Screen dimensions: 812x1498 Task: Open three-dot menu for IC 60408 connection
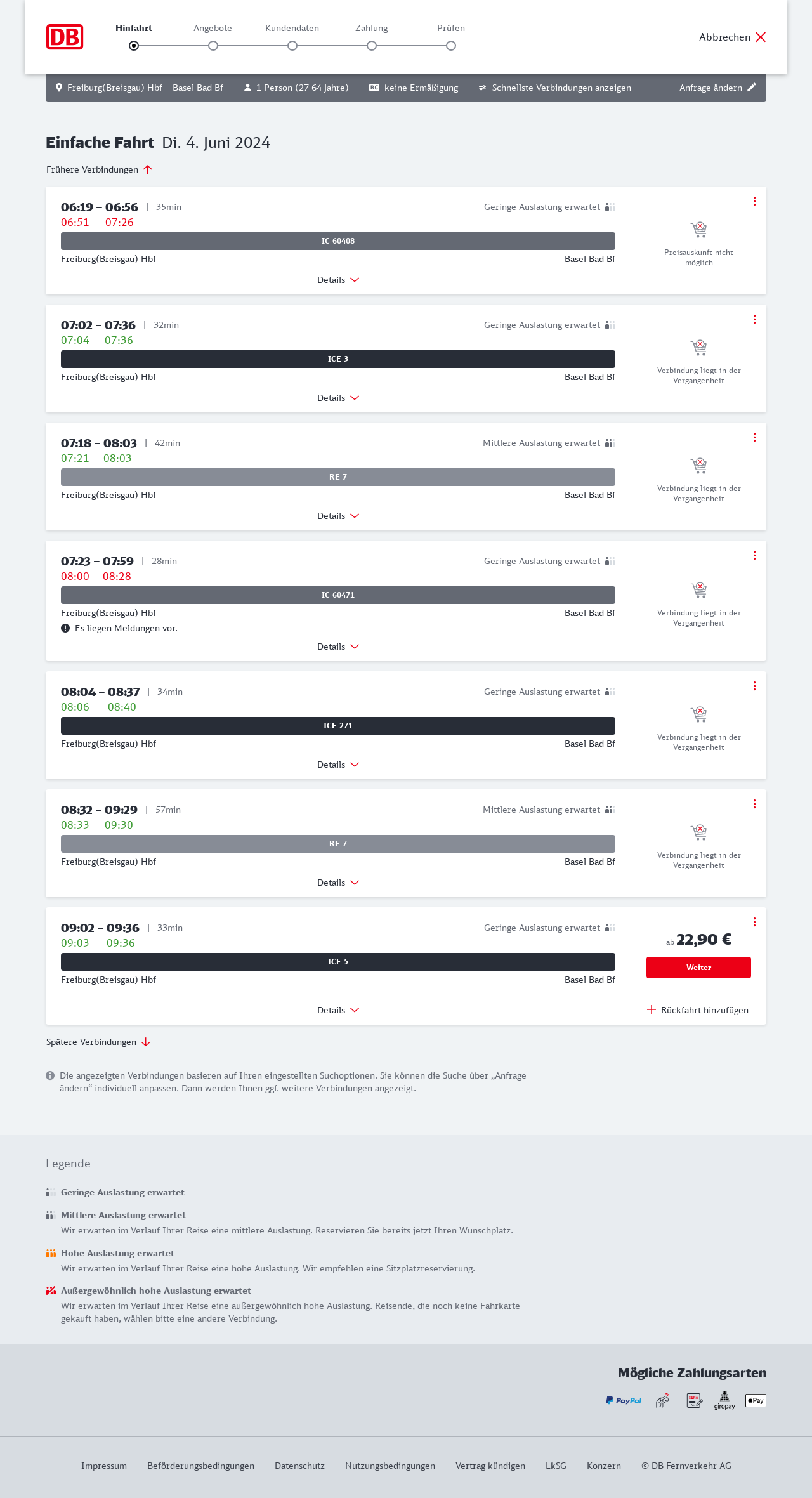754,201
